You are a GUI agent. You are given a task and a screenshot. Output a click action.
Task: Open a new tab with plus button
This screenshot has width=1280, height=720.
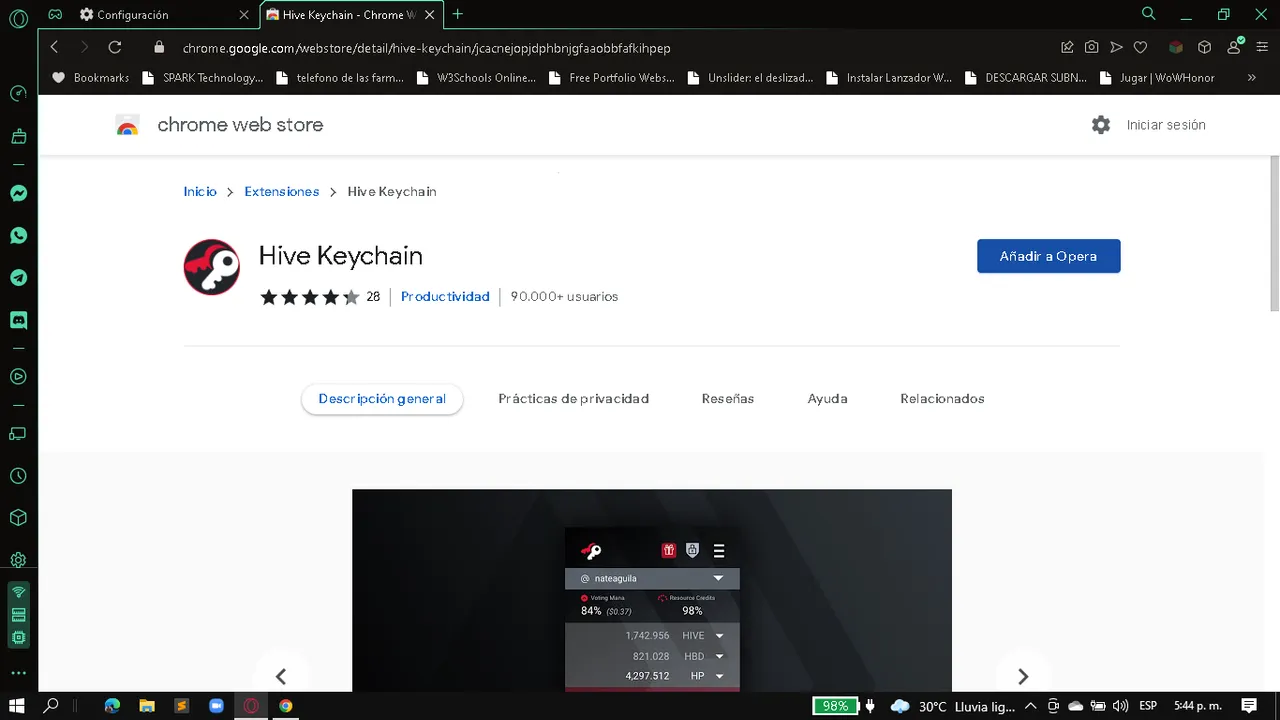(458, 14)
